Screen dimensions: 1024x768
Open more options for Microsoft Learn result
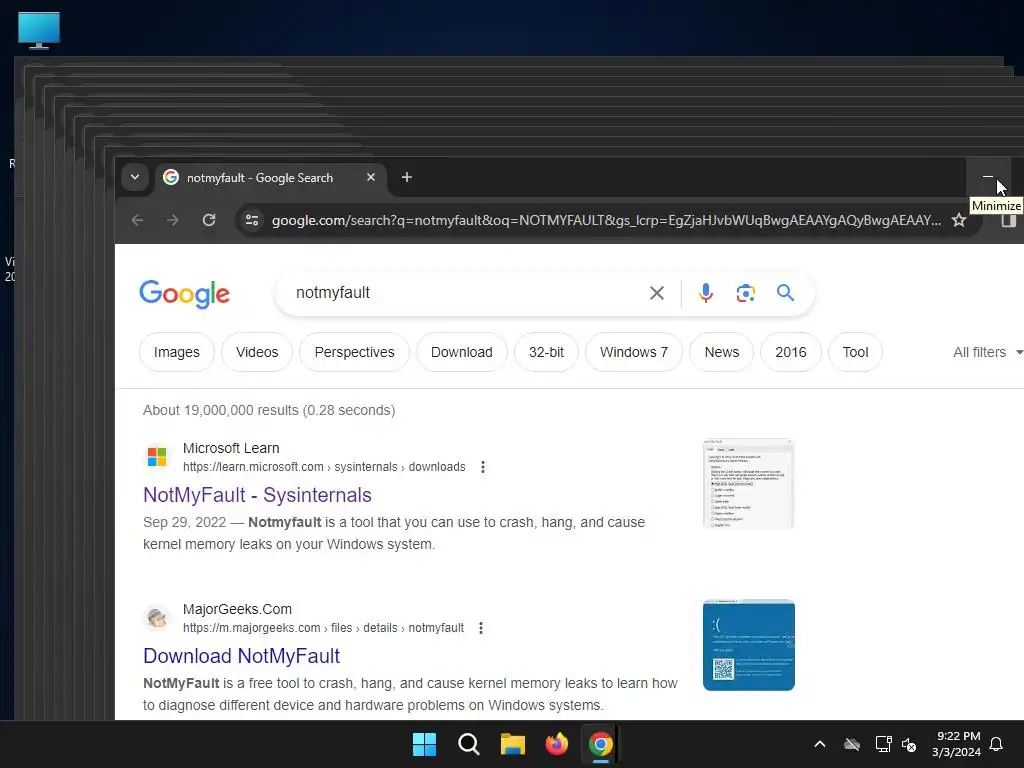(x=483, y=467)
